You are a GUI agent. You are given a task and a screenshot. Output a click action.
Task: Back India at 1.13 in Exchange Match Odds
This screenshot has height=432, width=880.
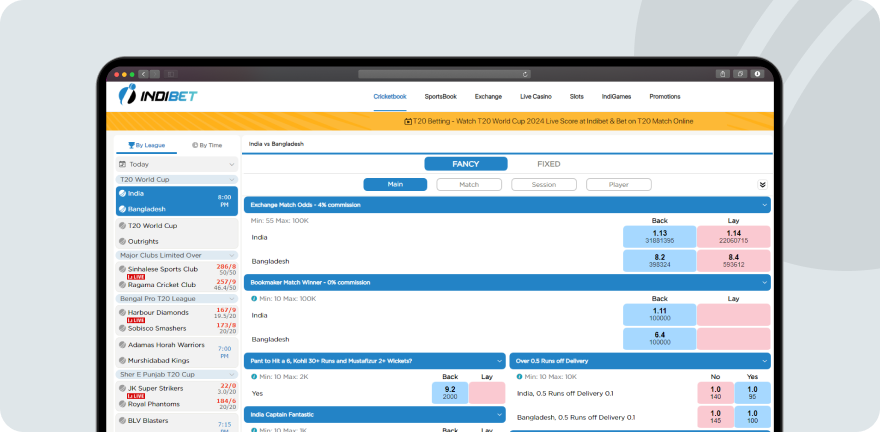click(x=659, y=237)
